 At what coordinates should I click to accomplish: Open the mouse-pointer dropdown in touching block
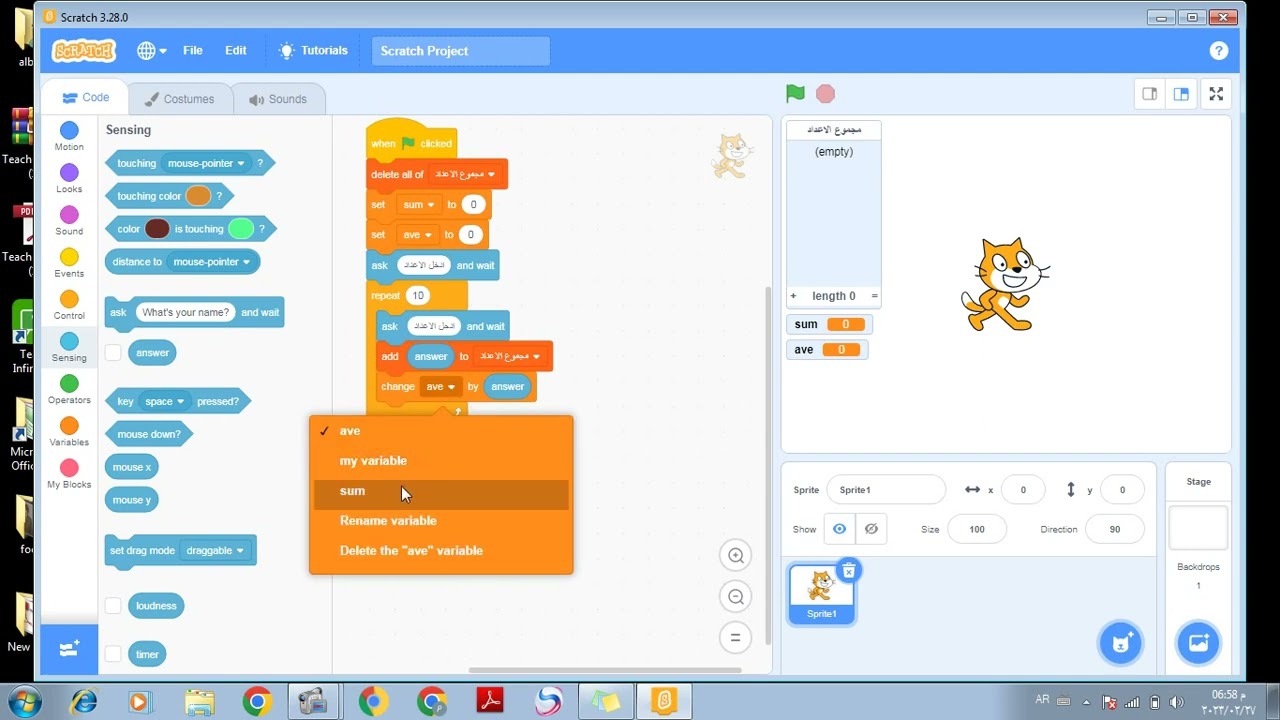click(x=206, y=163)
